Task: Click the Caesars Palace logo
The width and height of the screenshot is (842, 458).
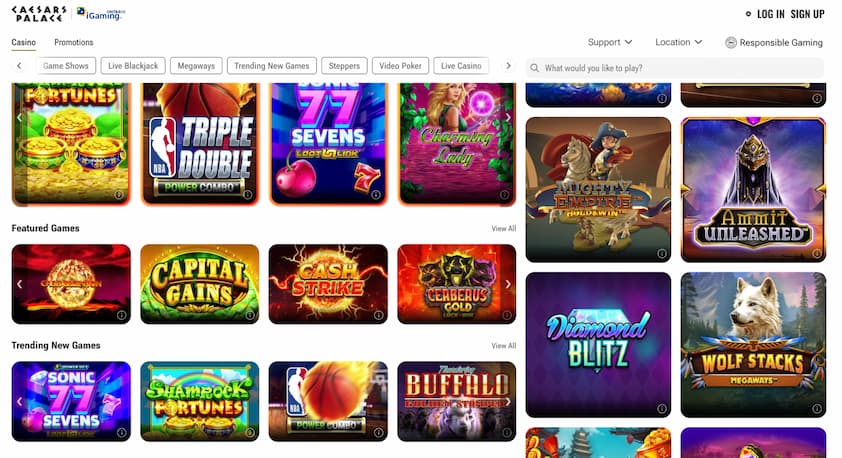Action: 39,14
